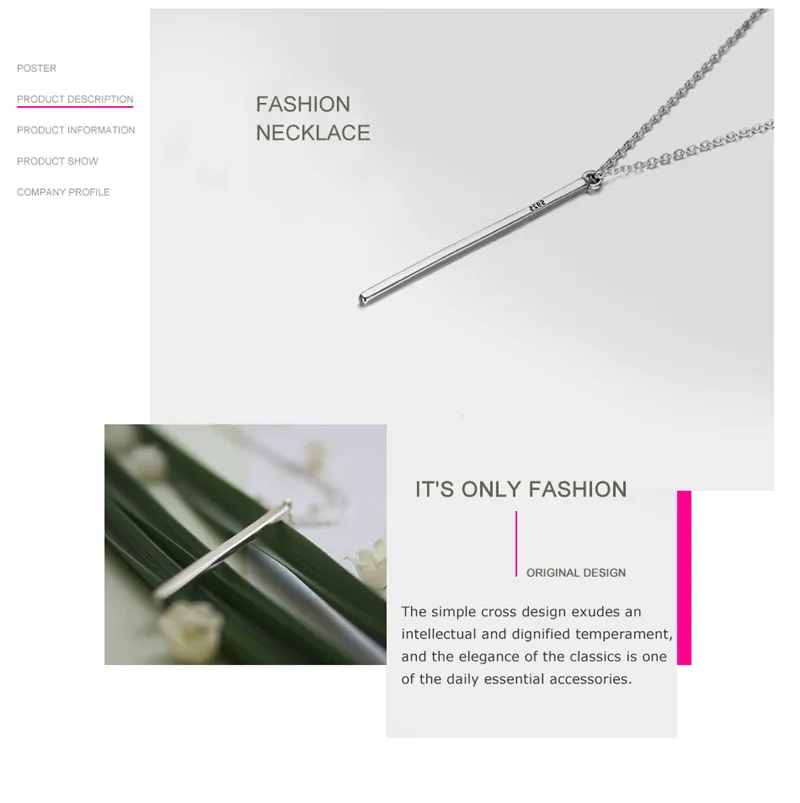Select the PRODUCT DESCRIPTION tab
The image size is (800, 803).
75,99
